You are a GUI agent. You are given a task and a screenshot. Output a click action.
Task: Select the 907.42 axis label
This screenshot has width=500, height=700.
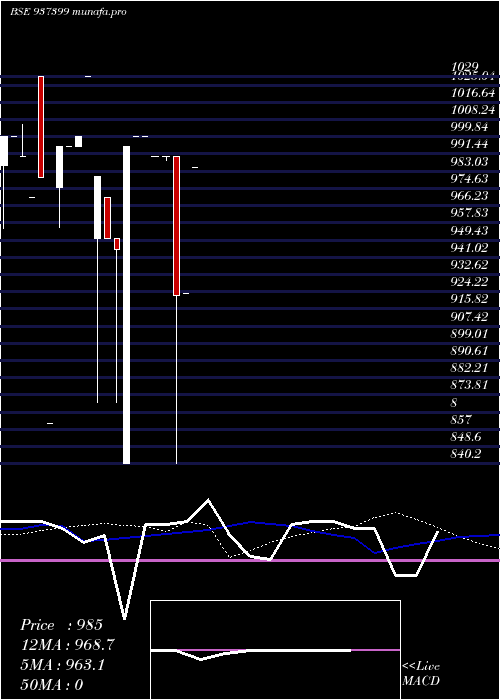469,317
